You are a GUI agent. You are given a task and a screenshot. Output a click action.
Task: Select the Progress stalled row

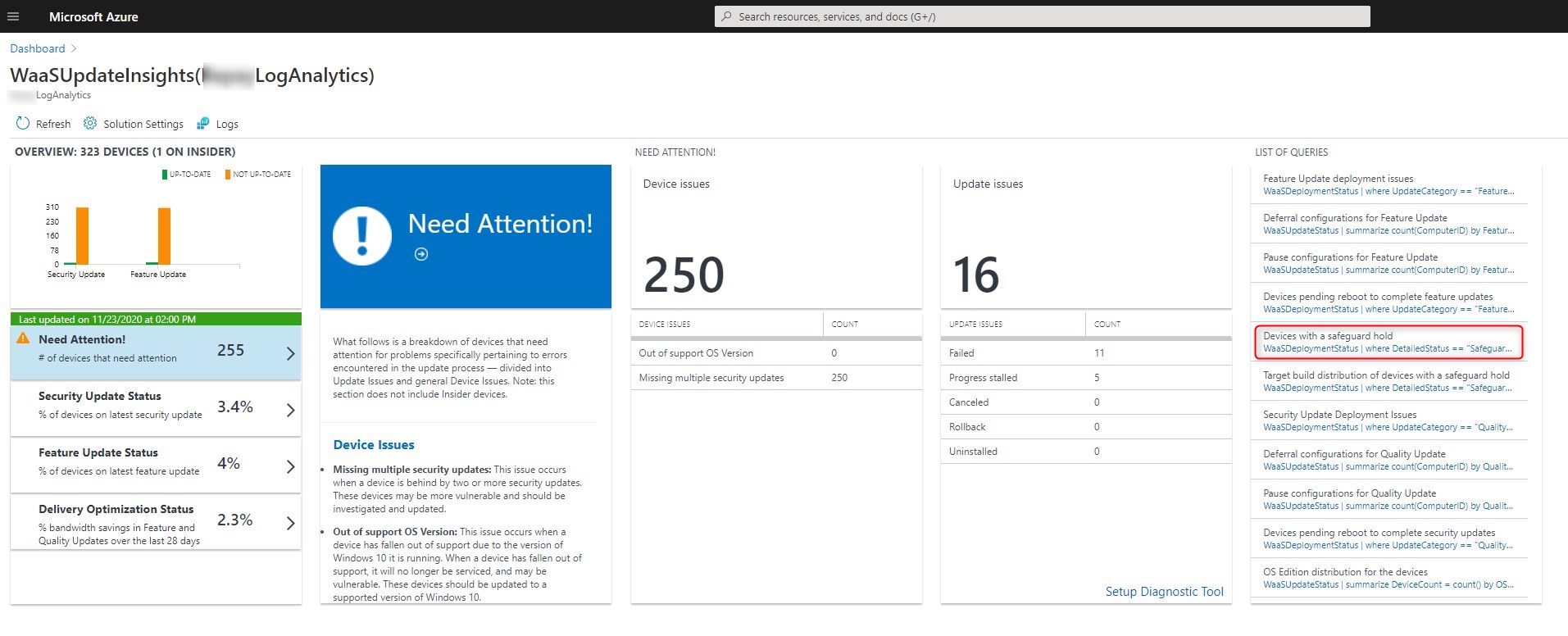1086,378
